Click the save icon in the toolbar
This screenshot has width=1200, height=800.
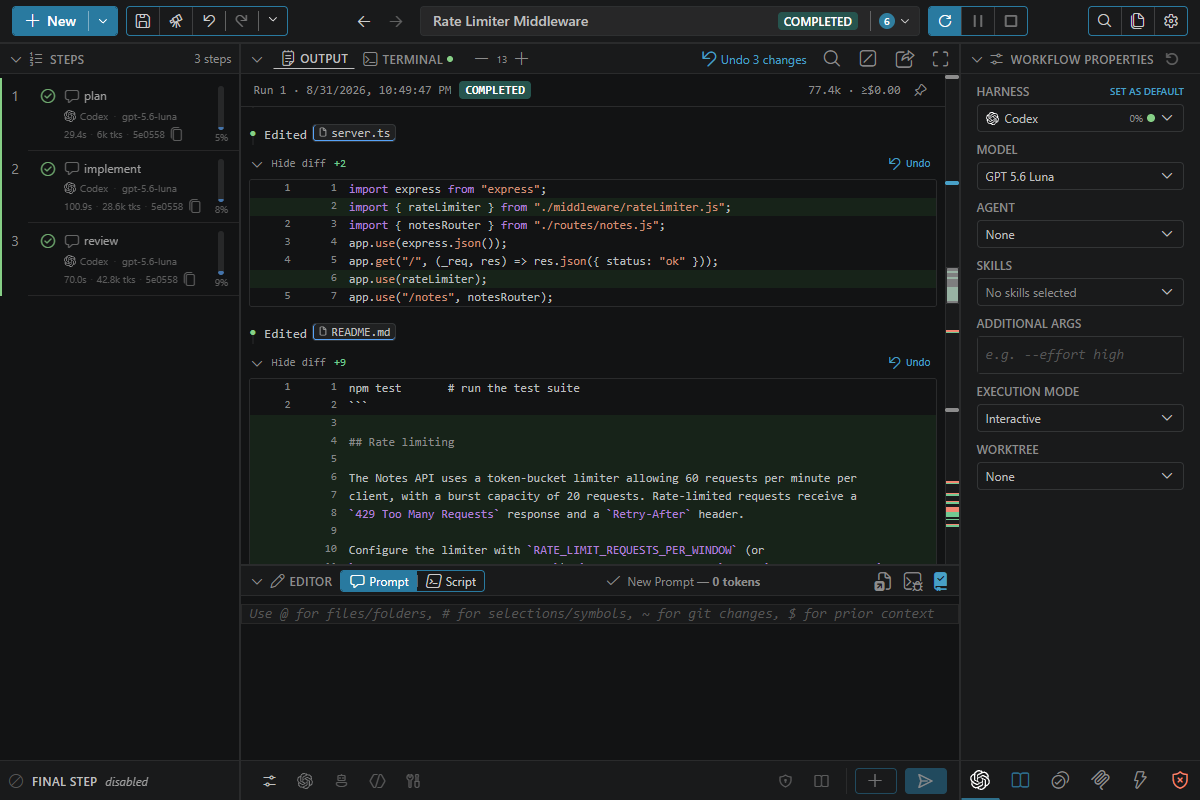pyautogui.click(x=143, y=21)
